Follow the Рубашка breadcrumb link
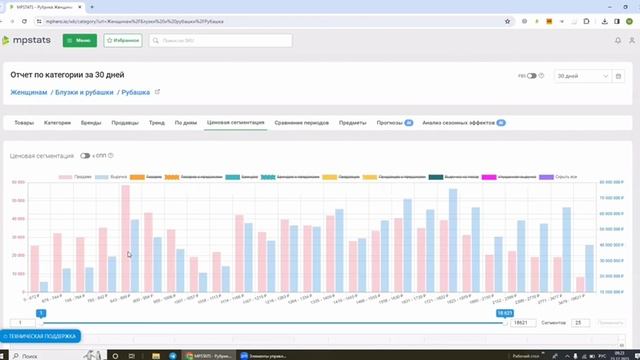Screen dimensions: 640x360 pyautogui.click(x=136, y=92)
